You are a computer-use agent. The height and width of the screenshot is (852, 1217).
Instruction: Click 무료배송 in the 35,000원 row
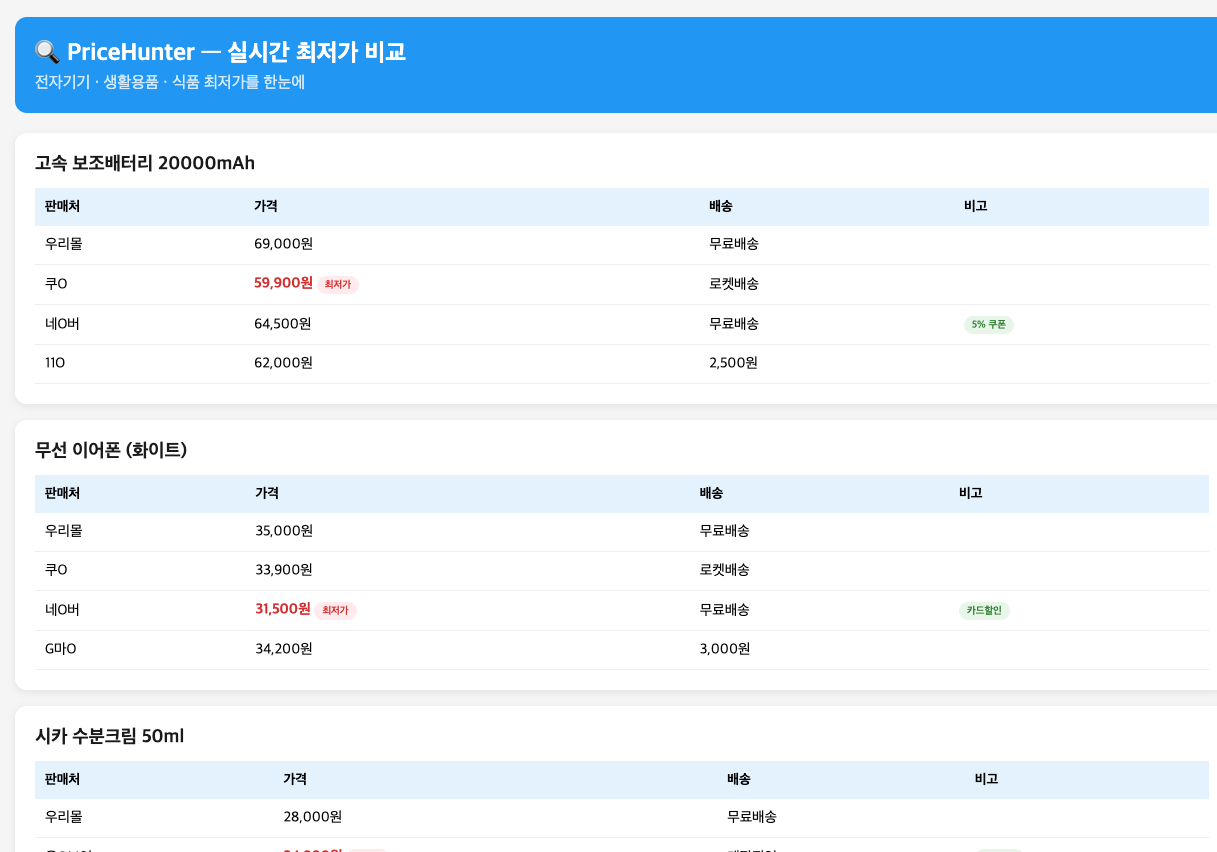pyautogui.click(x=725, y=531)
